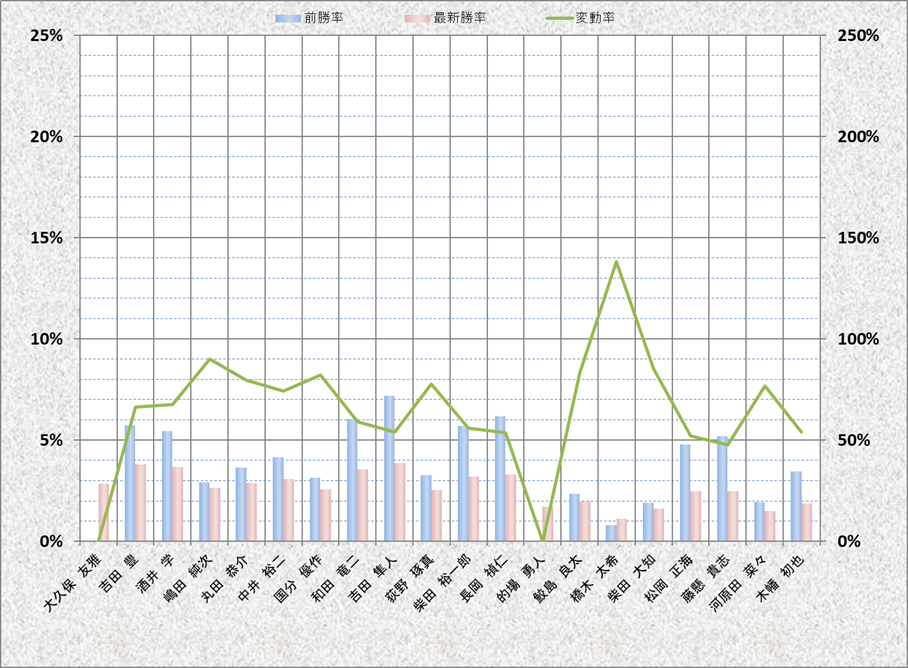The width and height of the screenshot is (908, 668).
Task: Click the 150% label on right axis
Action: pyautogui.click(x=856, y=238)
